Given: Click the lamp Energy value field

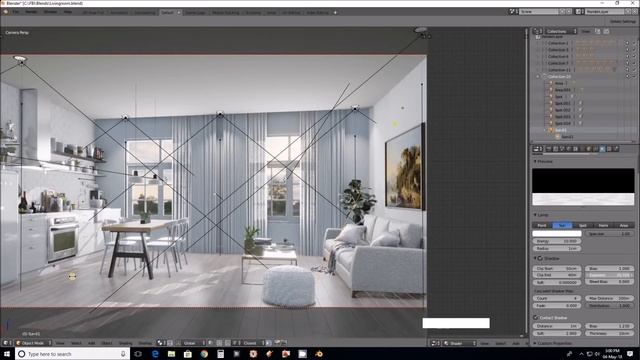Looking at the screenshot, I should (x=557, y=241).
